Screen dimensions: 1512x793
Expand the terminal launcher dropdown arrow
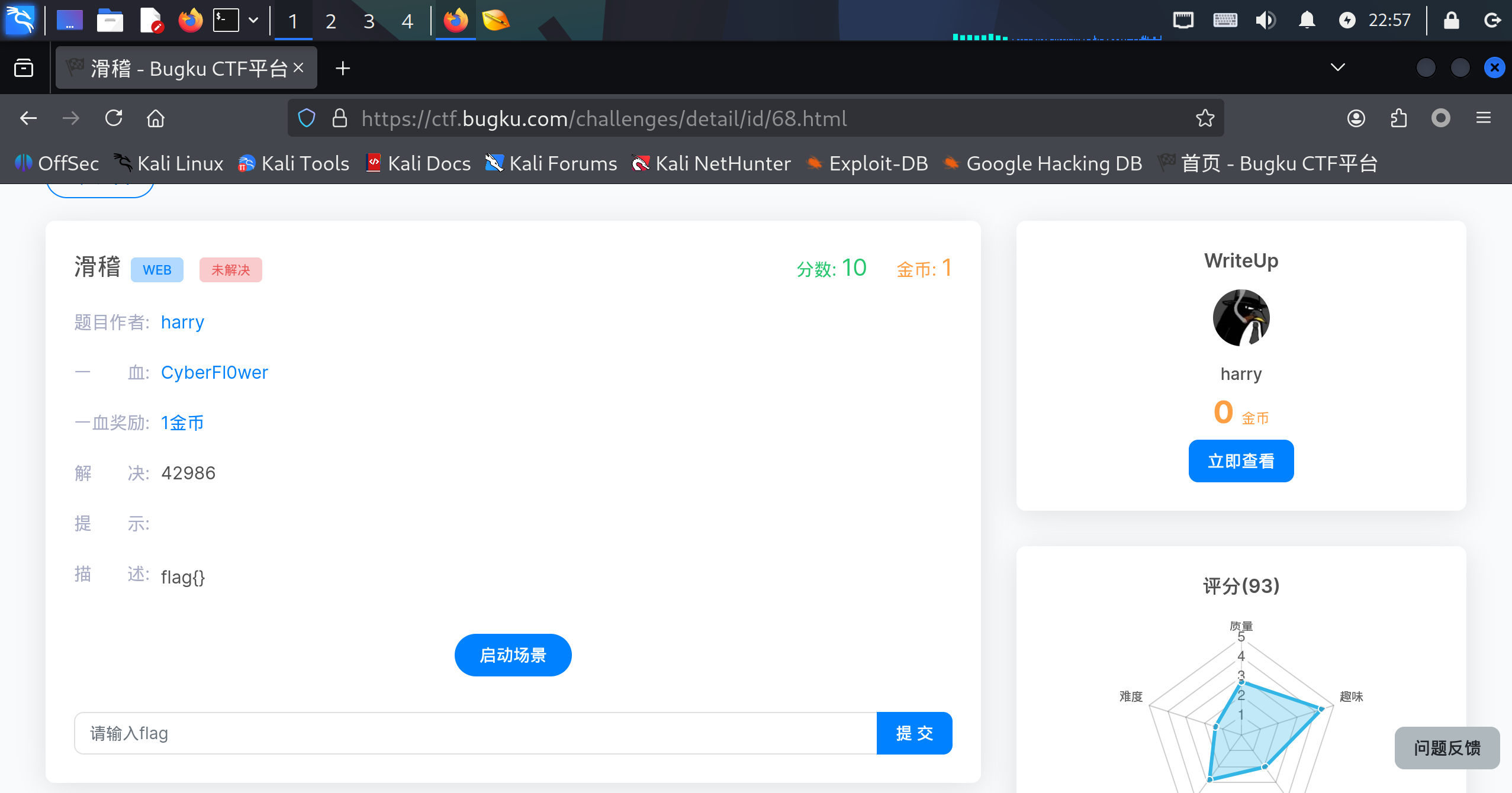[253, 21]
